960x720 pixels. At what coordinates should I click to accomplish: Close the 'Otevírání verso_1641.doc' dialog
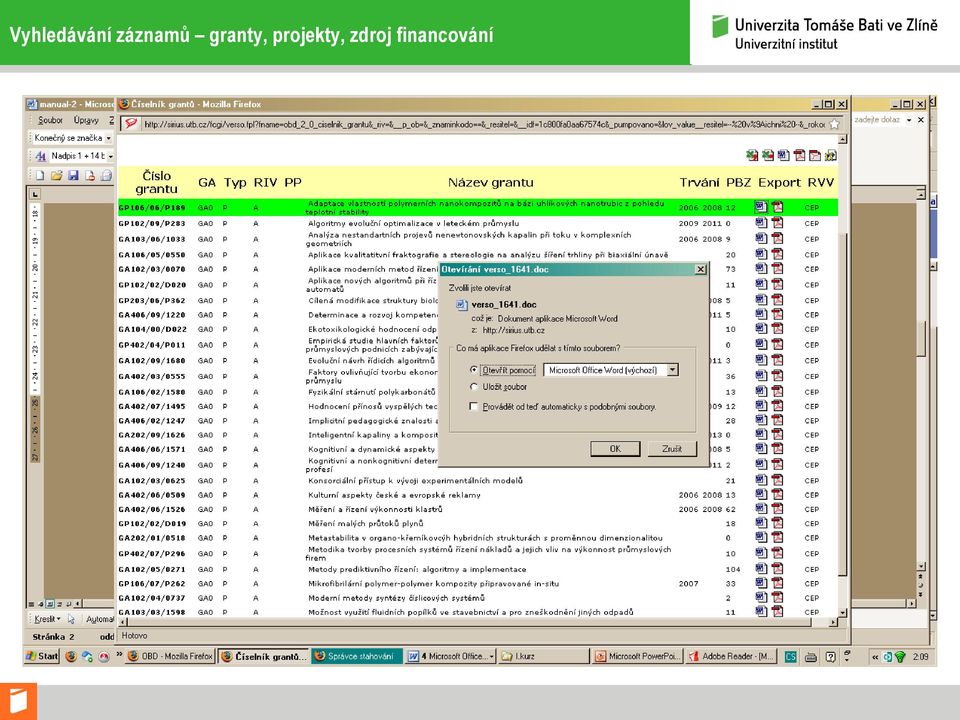point(701,269)
